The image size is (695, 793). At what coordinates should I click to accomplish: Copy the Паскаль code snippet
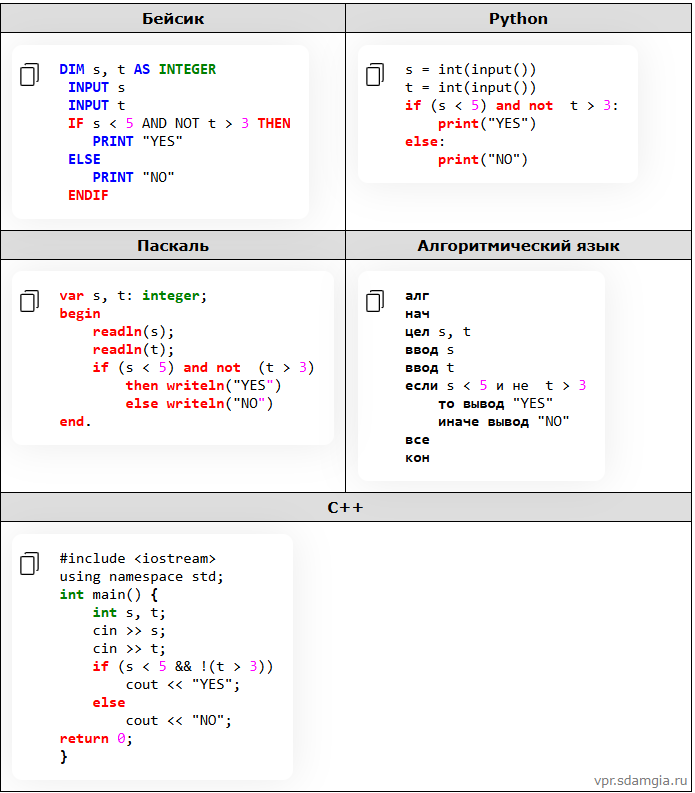point(30,300)
